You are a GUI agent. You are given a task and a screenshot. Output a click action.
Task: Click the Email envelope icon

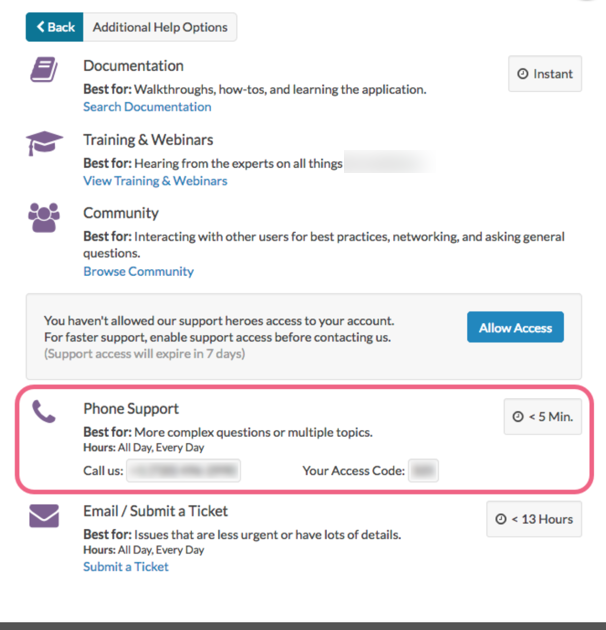(44, 516)
